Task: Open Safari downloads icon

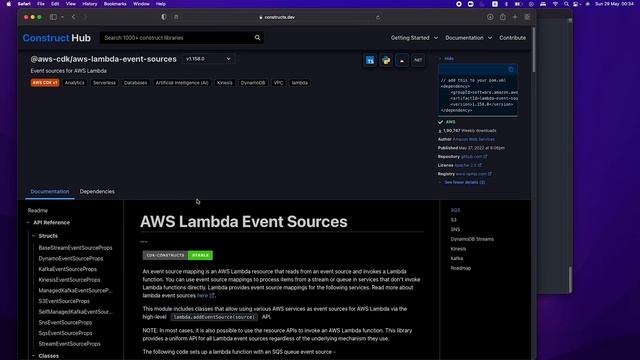Action: 490,17
